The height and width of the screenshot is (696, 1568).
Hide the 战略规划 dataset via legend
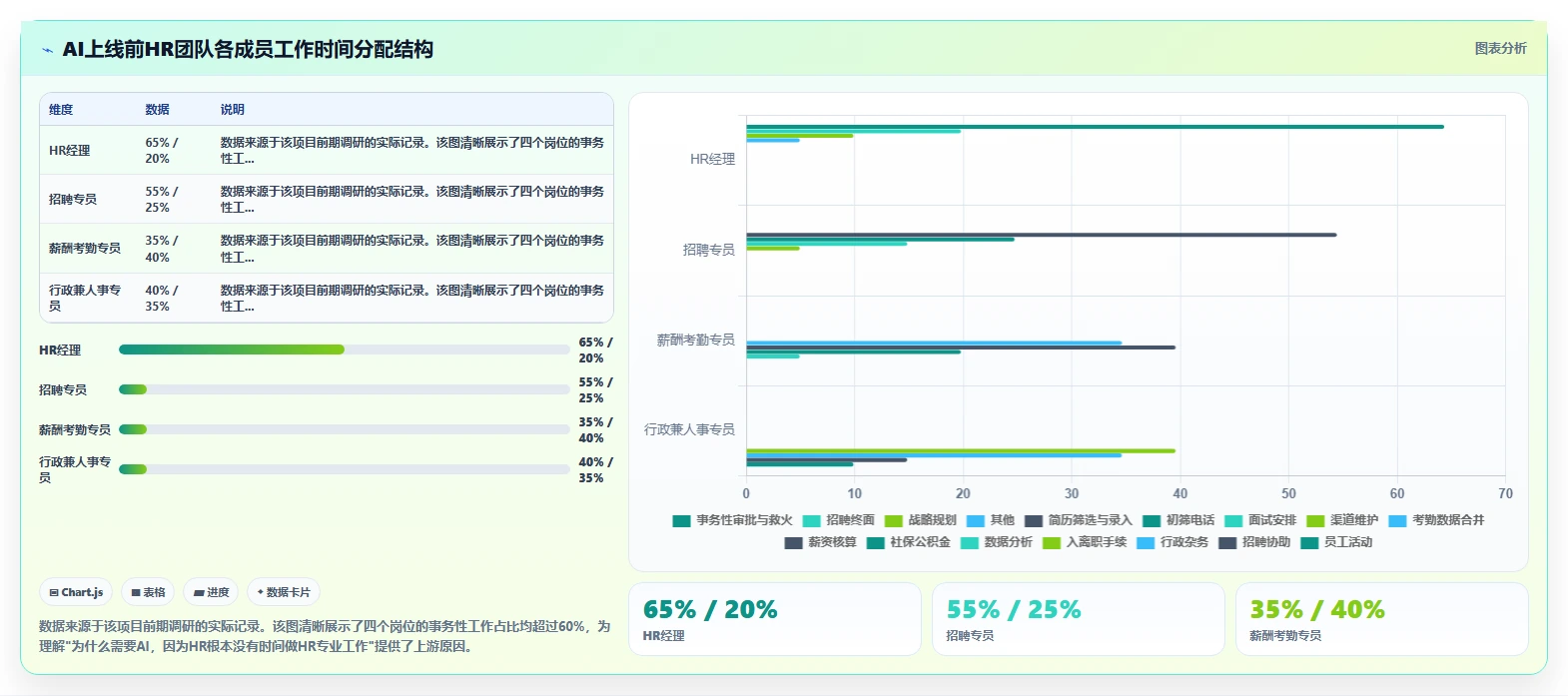(x=921, y=520)
